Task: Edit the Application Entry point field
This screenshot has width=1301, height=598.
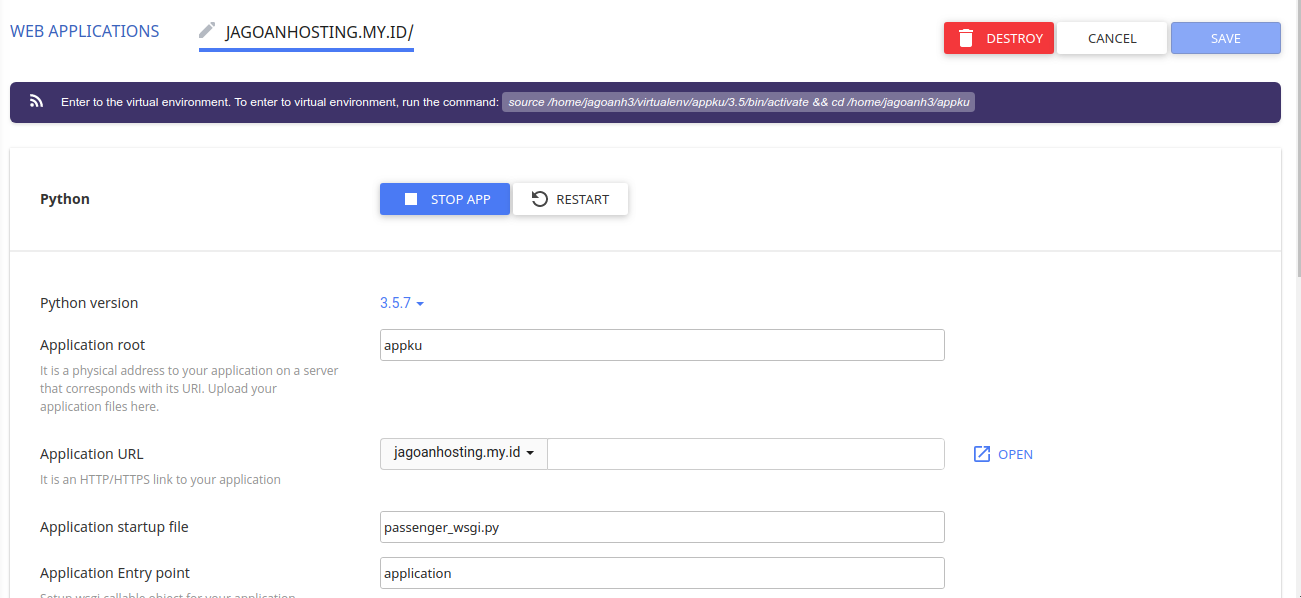Action: tap(662, 573)
